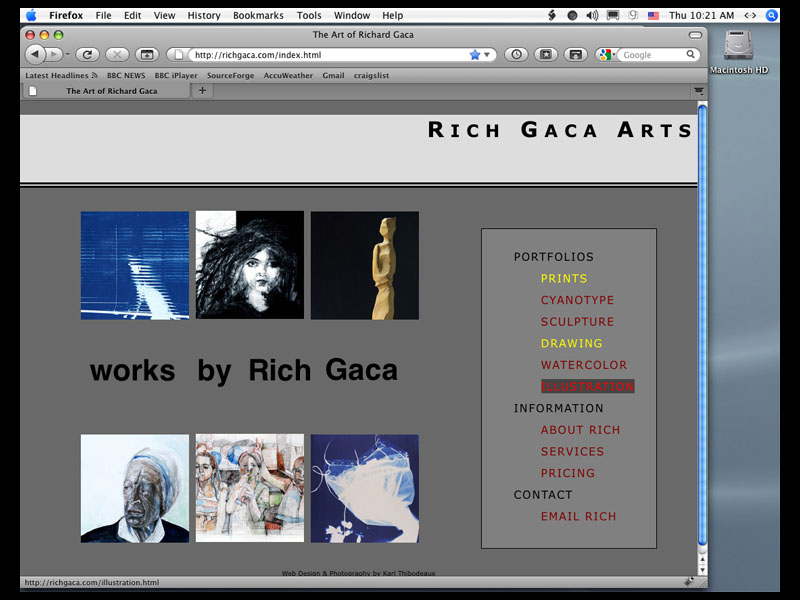Screen dimensions: 800x600
Task: Open the Apple menu
Action: click(31, 15)
